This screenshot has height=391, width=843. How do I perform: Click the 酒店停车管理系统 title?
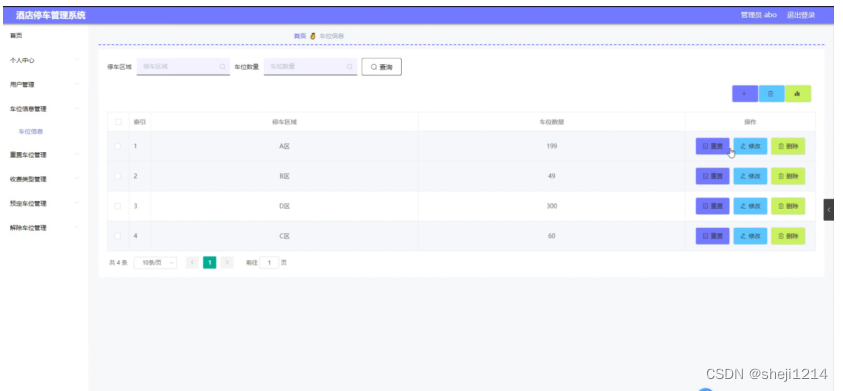tap(51, 15)
